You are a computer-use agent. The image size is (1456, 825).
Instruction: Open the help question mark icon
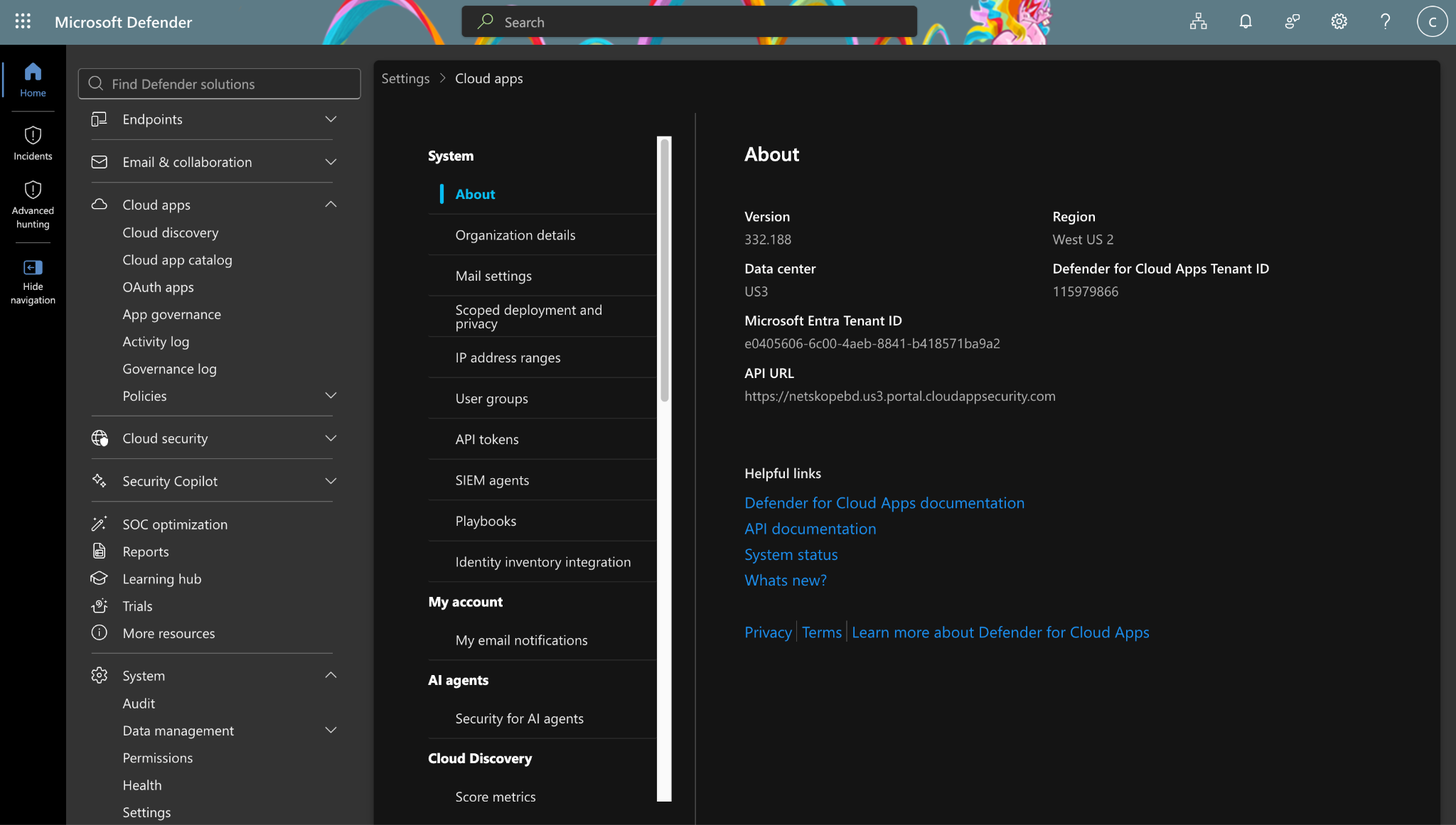(1385, 21)
